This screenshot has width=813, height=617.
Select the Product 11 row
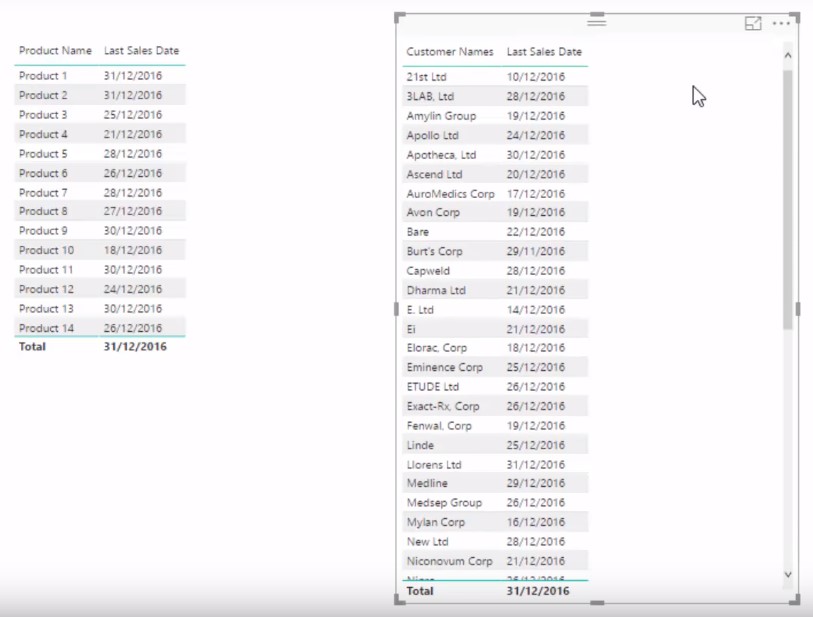(x=100, y=270)
